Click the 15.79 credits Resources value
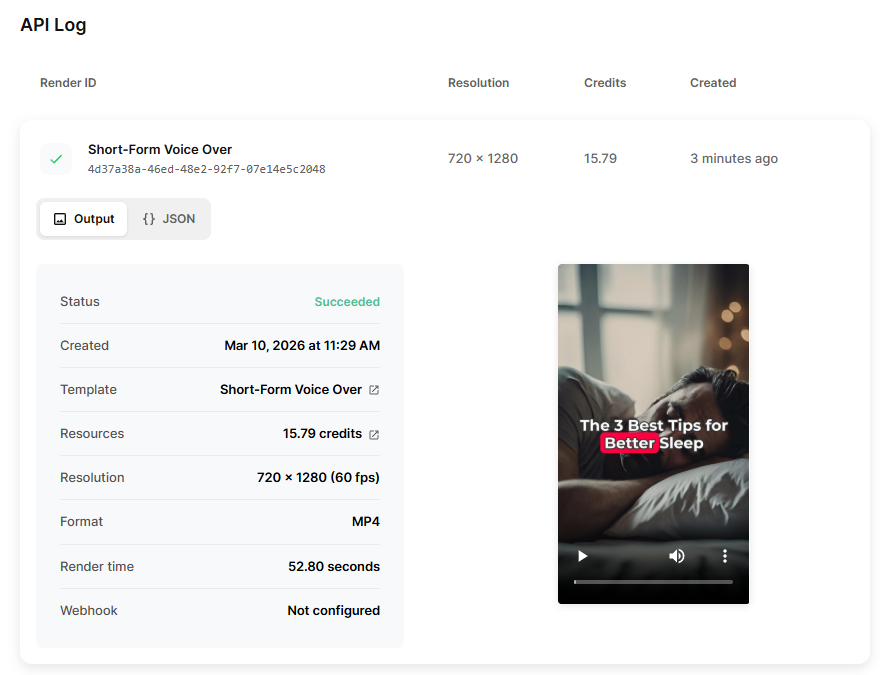889x675 pixels. 322,434
